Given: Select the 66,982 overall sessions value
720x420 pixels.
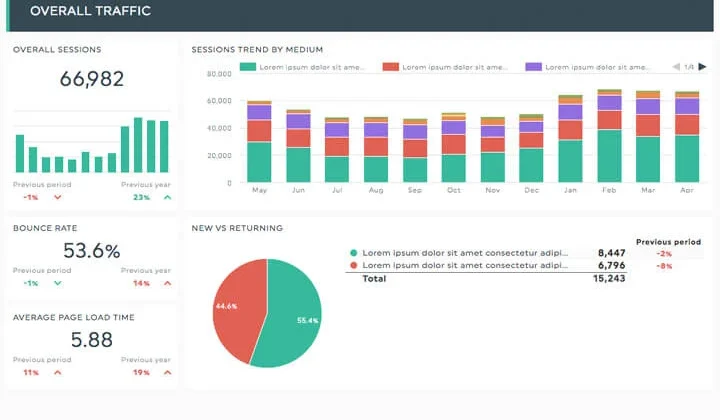Looking at the screenshot, I should pos(92,79).
